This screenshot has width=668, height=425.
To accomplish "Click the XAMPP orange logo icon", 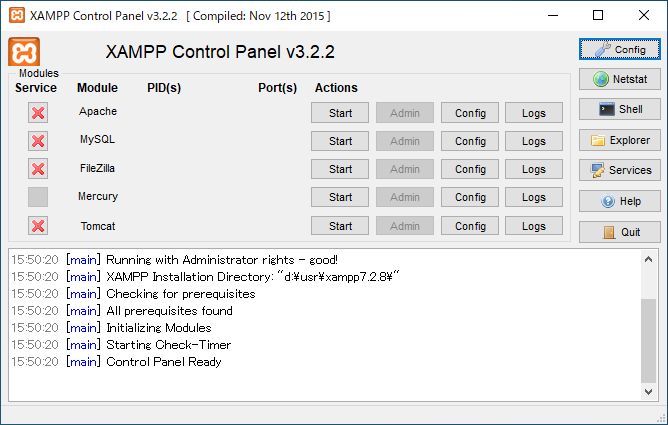I will (24, 52).
